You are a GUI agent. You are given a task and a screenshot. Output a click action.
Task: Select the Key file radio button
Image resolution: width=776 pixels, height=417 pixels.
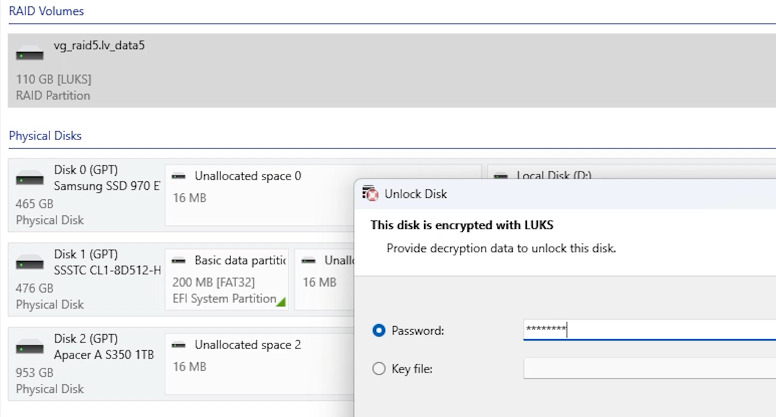click(x=379, y=369)
